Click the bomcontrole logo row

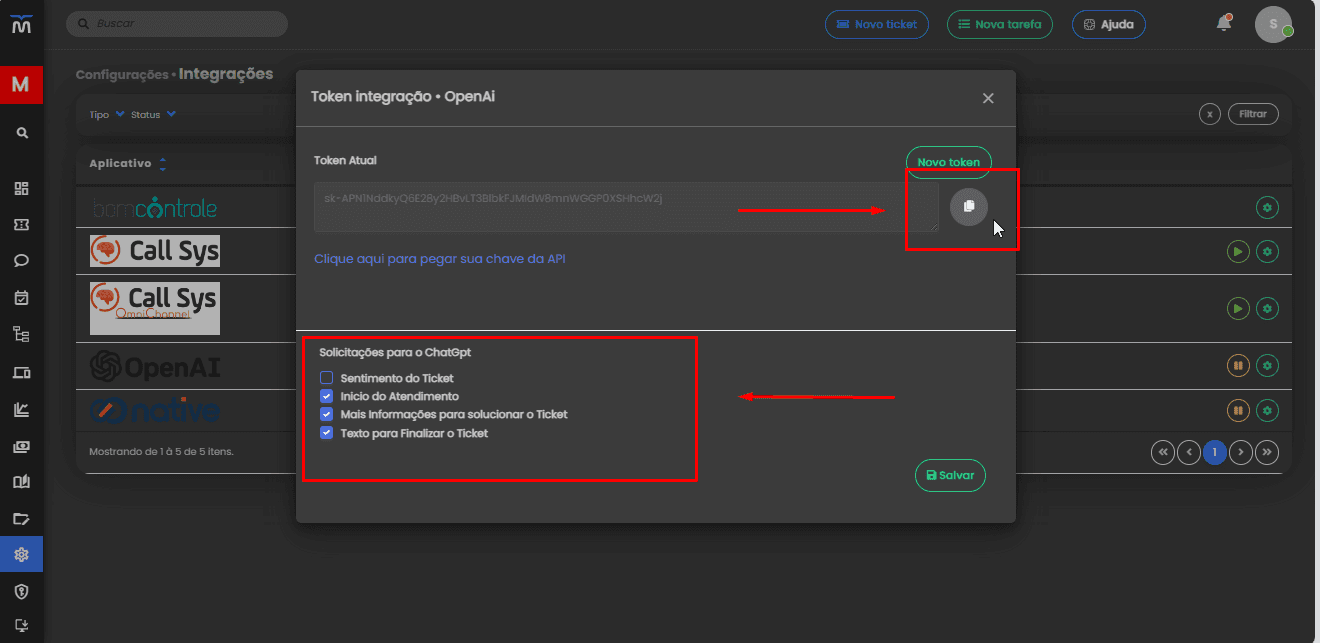click(x=154, y=208)
